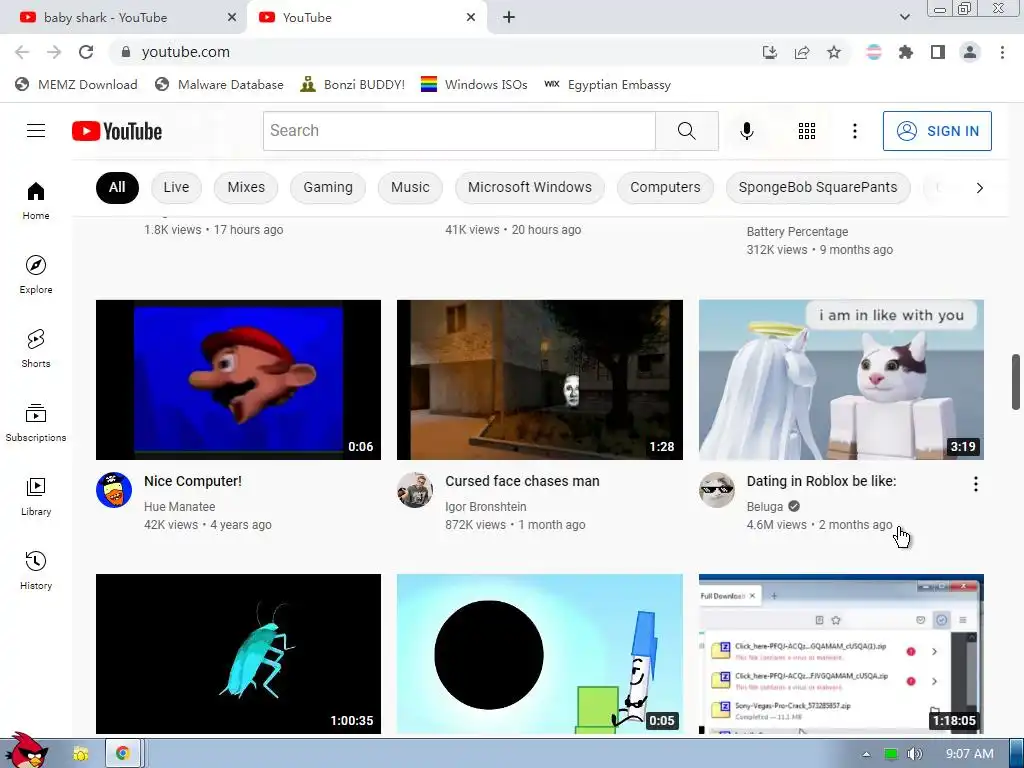Click the Hue Manatee channel name
Viewport: 1024px width, 768px height.
[180, 507]
